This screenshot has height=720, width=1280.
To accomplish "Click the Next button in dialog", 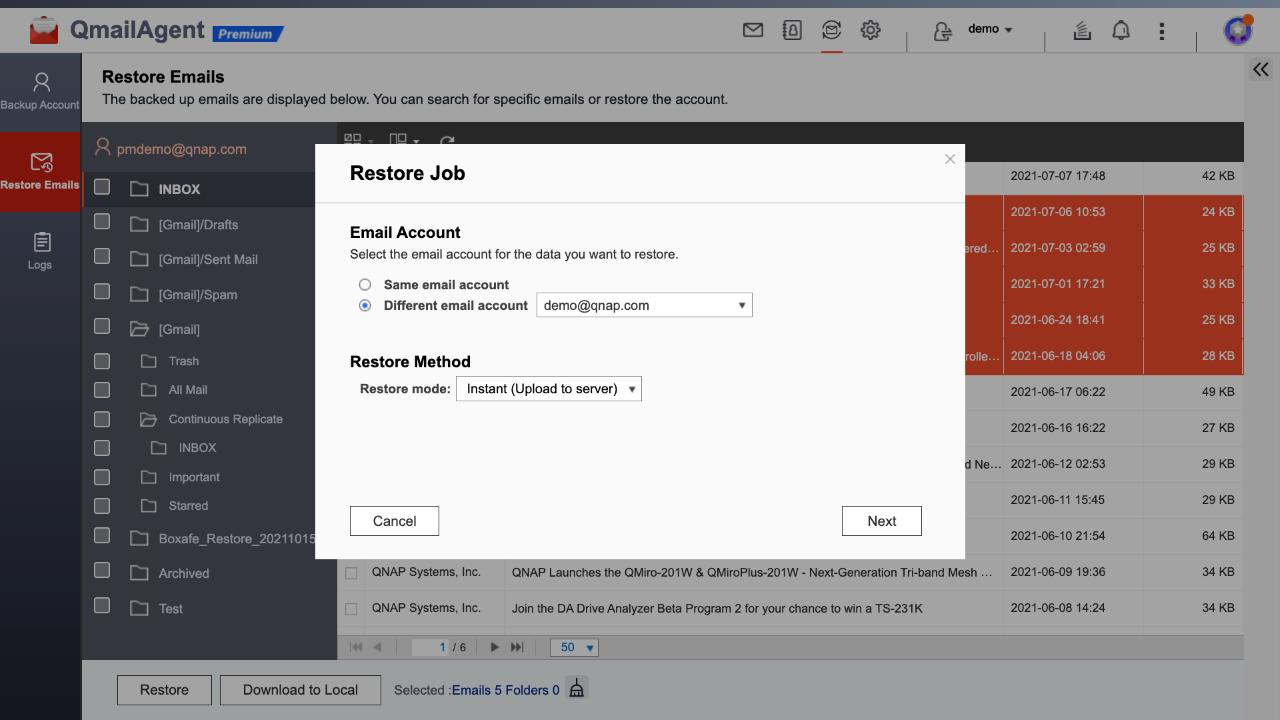I will (x=881, y=521).
